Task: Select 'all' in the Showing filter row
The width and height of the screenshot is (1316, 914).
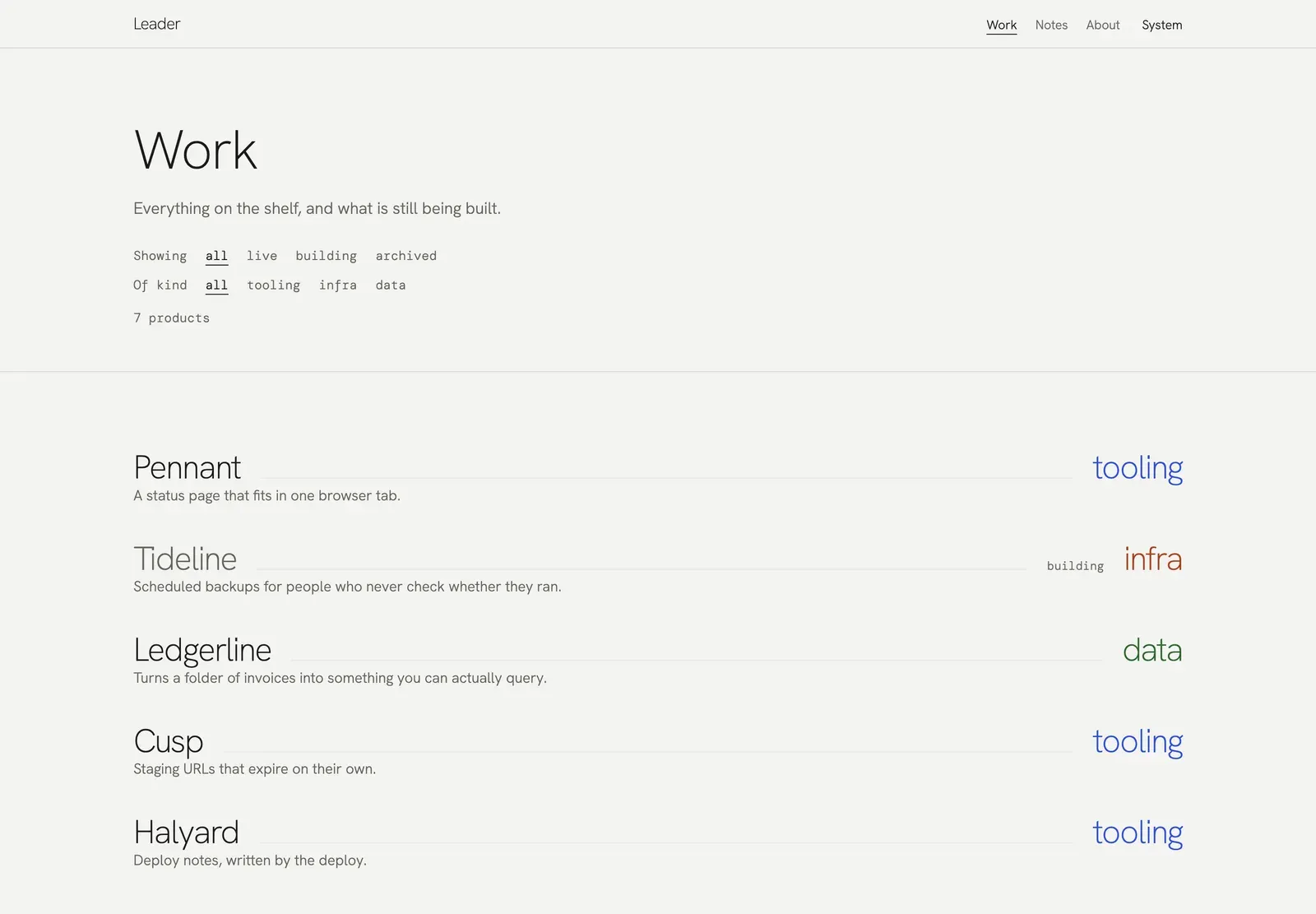Action: click(216, 256)
